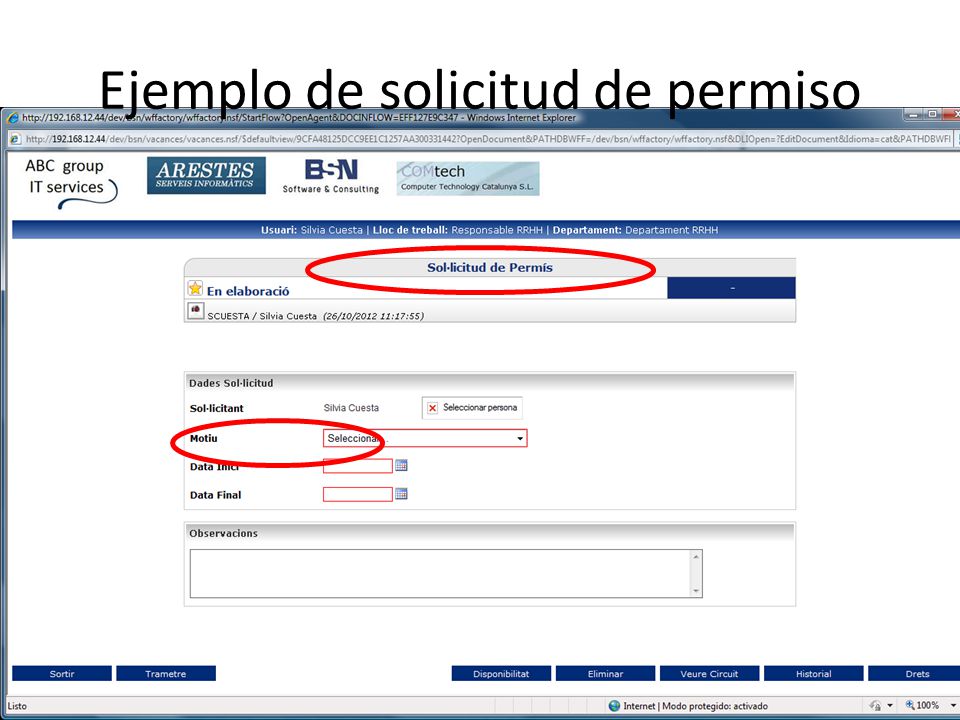Screen dimensions: 960x720
Task: Click the red X icon in Seleccionar persona
Action: click(433, 408)
